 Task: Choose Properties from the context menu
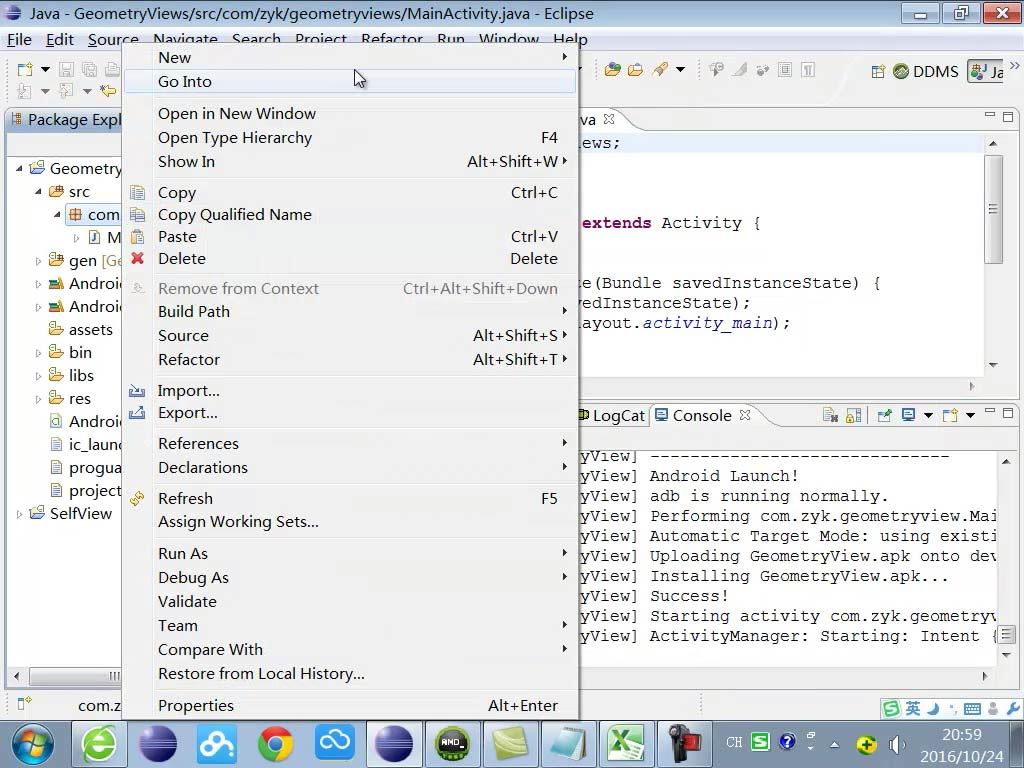[x=195, y=705]
